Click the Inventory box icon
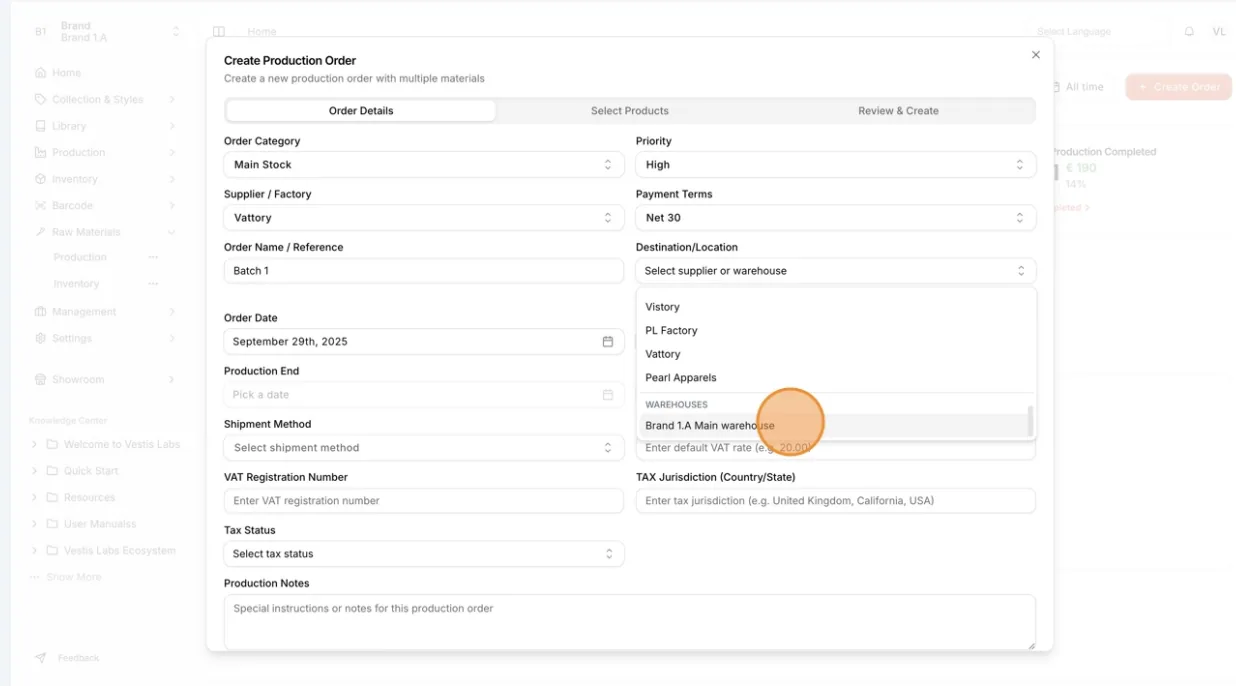 pyautogui.click(x=40, y=179)
